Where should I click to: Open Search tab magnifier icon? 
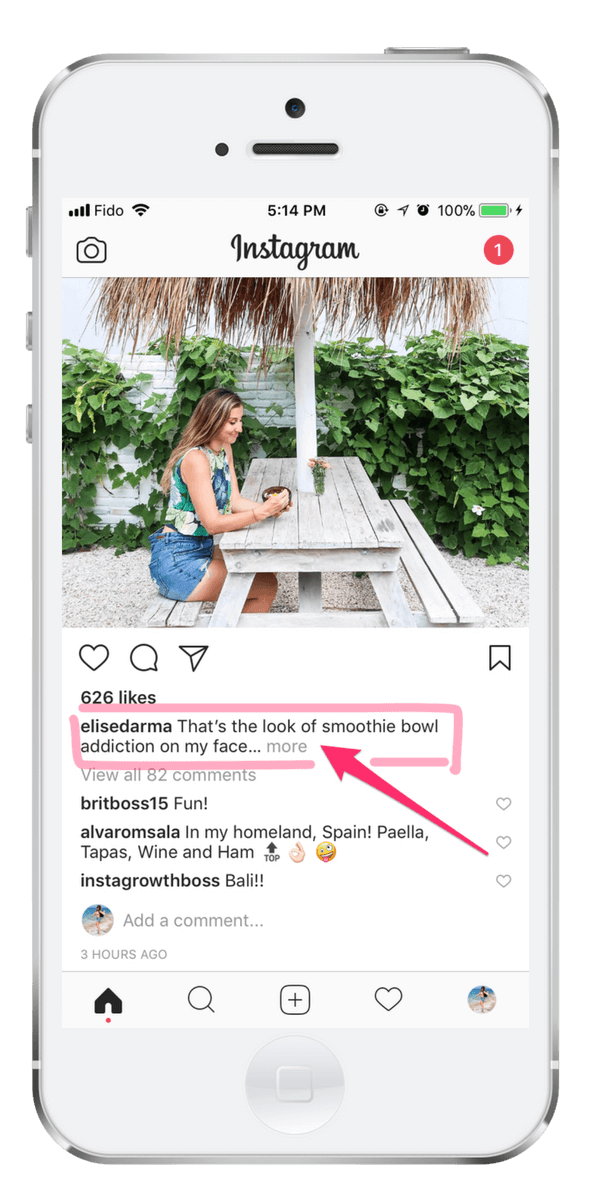click(x=201, y=1000)
